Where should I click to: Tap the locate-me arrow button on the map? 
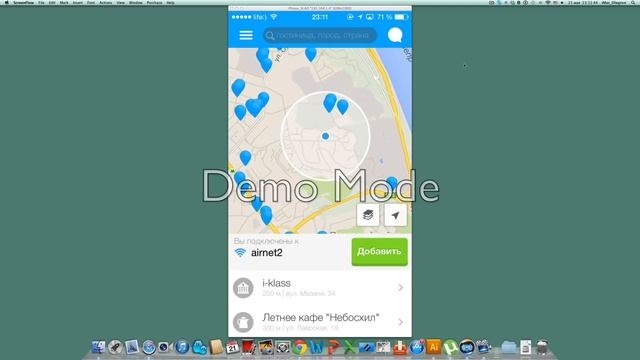395,215
